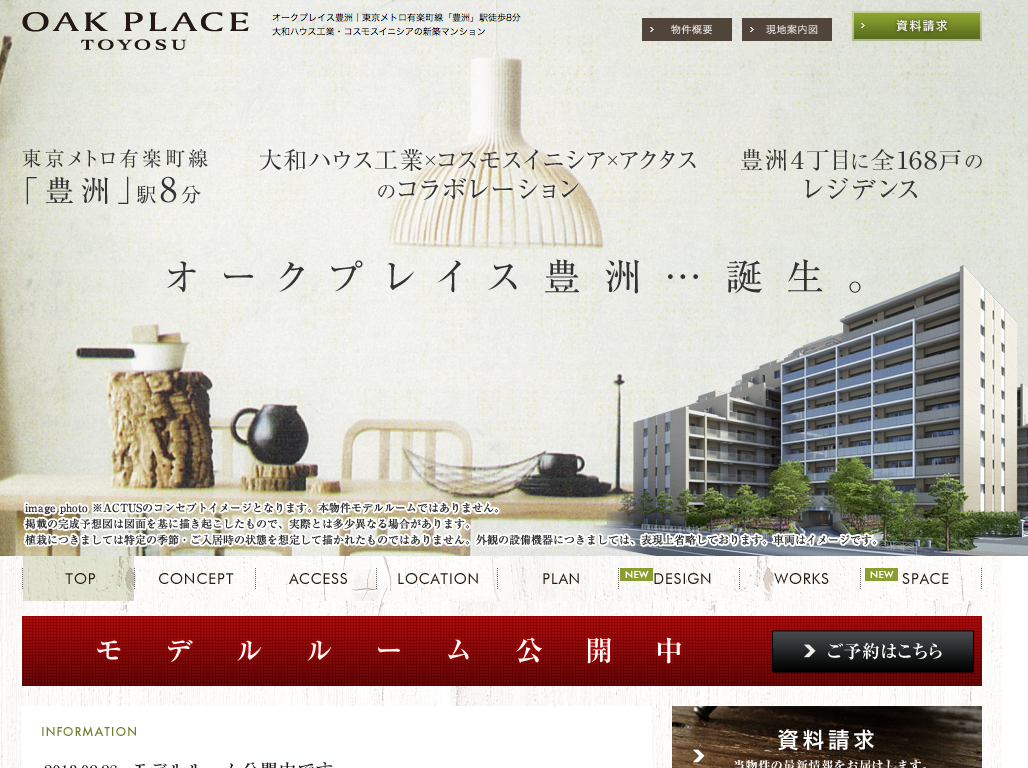Go to the CONCEPT tab
1028x768 pixels.
(x=195, y=579)
